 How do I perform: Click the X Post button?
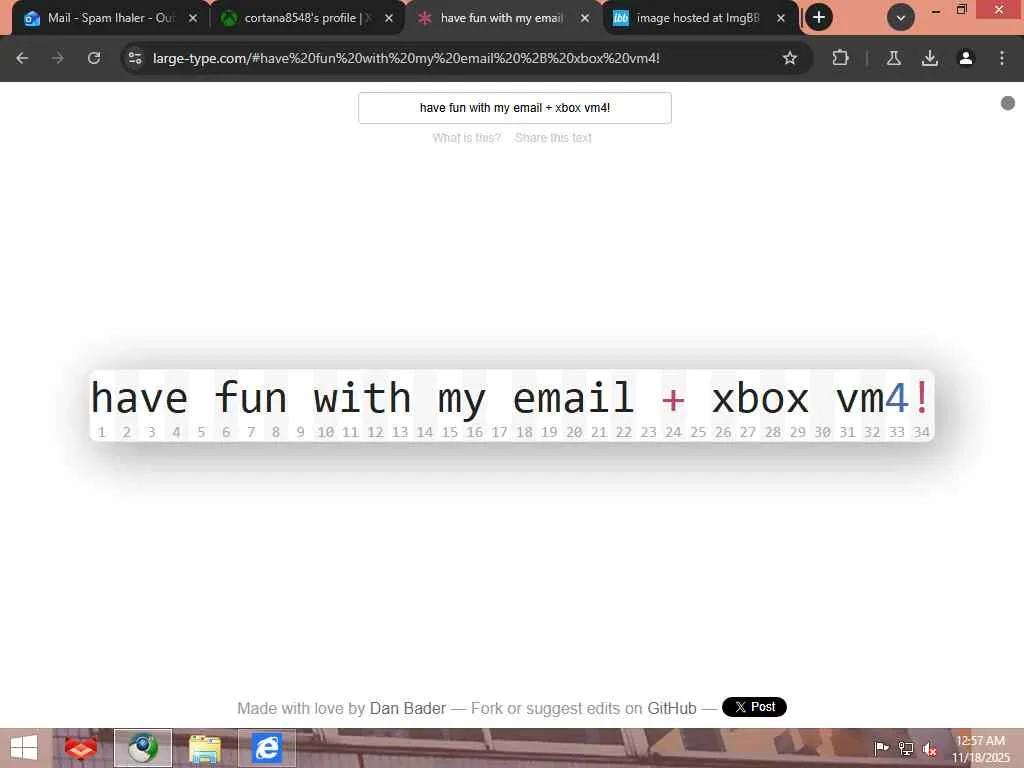click(x=754, y=707)
